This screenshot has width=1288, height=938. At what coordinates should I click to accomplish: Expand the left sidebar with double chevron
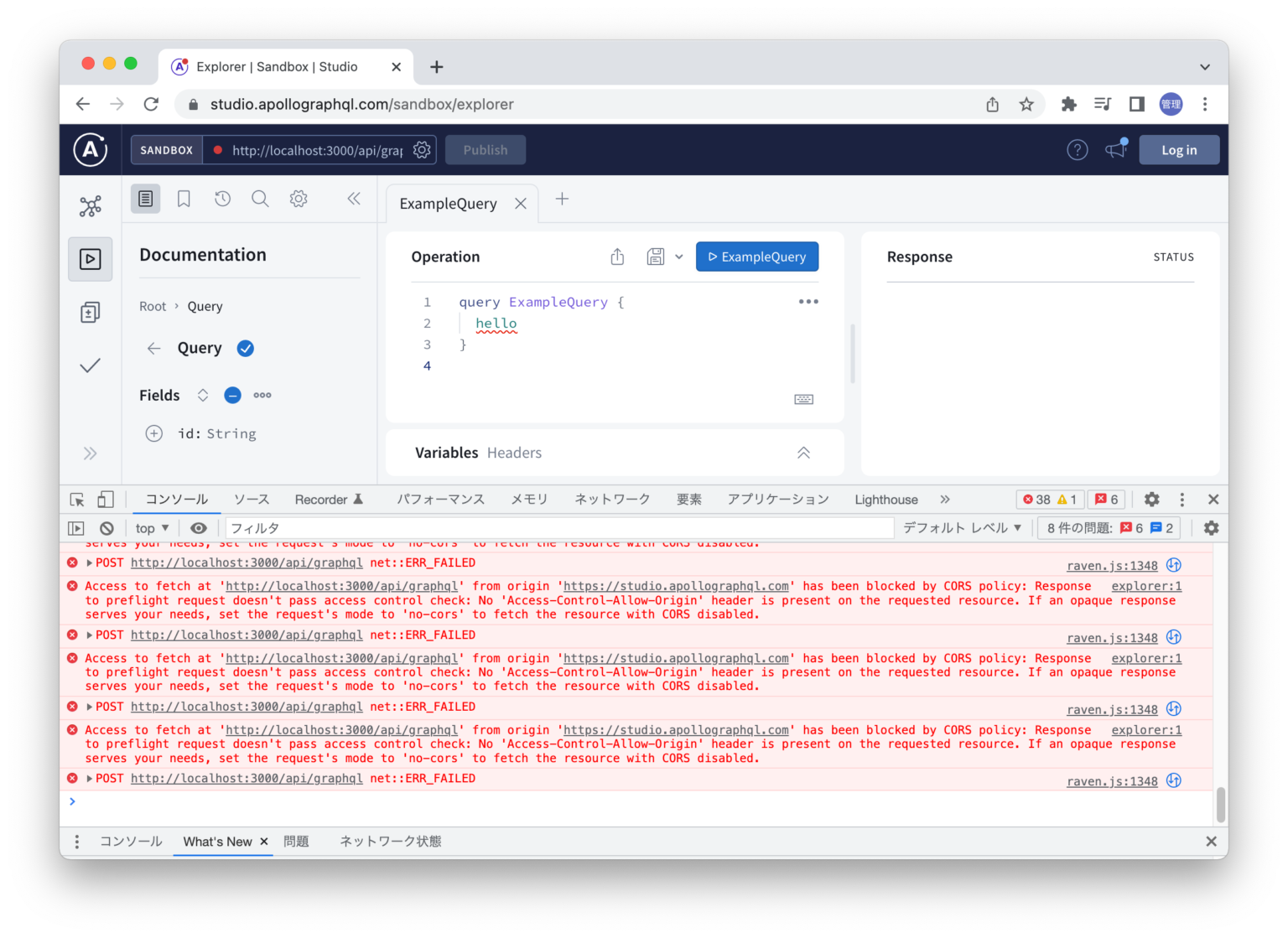[x=91, y=453]
